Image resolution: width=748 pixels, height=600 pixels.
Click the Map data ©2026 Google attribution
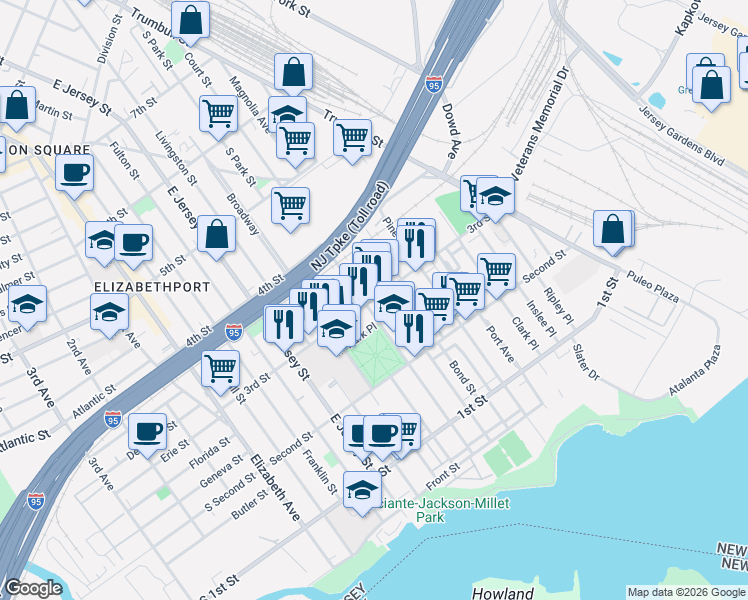click(686, 592)
